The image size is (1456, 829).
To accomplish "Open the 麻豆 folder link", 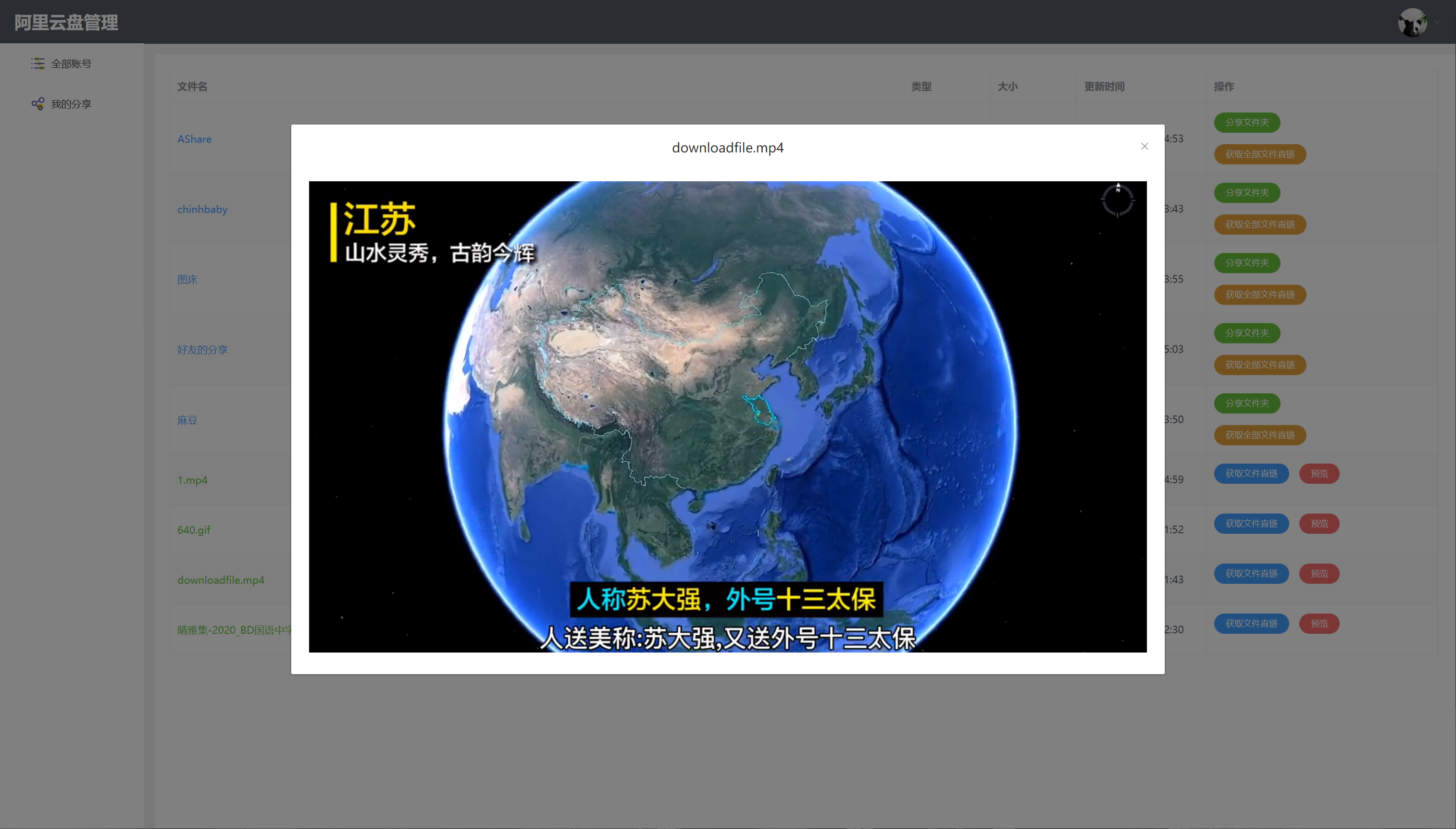I will tap(187, 420).
